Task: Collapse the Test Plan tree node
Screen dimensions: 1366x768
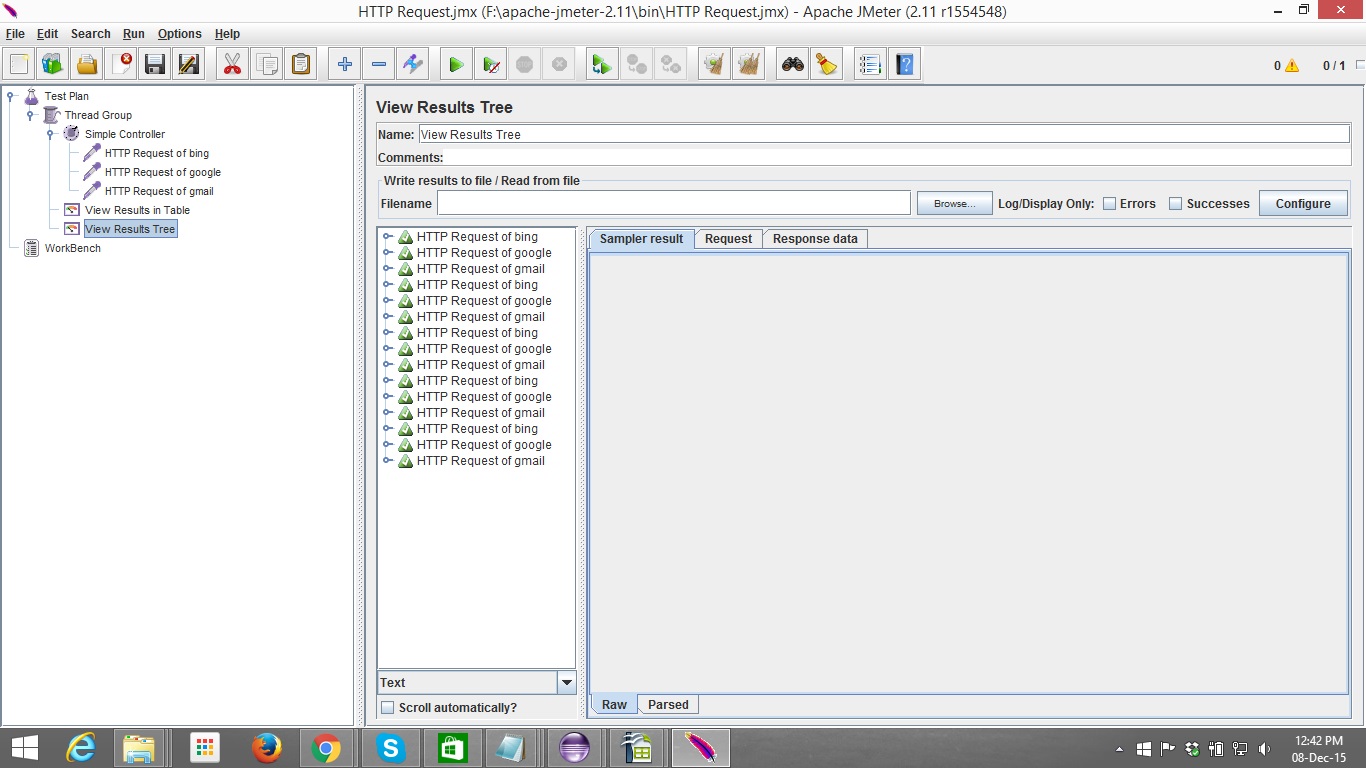Action: tap(11, 96)
